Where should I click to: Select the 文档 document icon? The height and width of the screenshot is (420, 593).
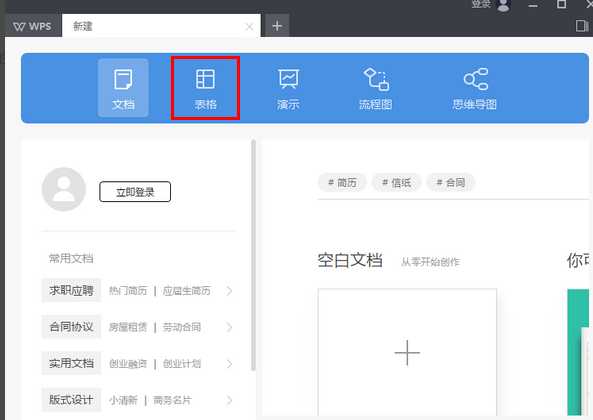point(123,87)
